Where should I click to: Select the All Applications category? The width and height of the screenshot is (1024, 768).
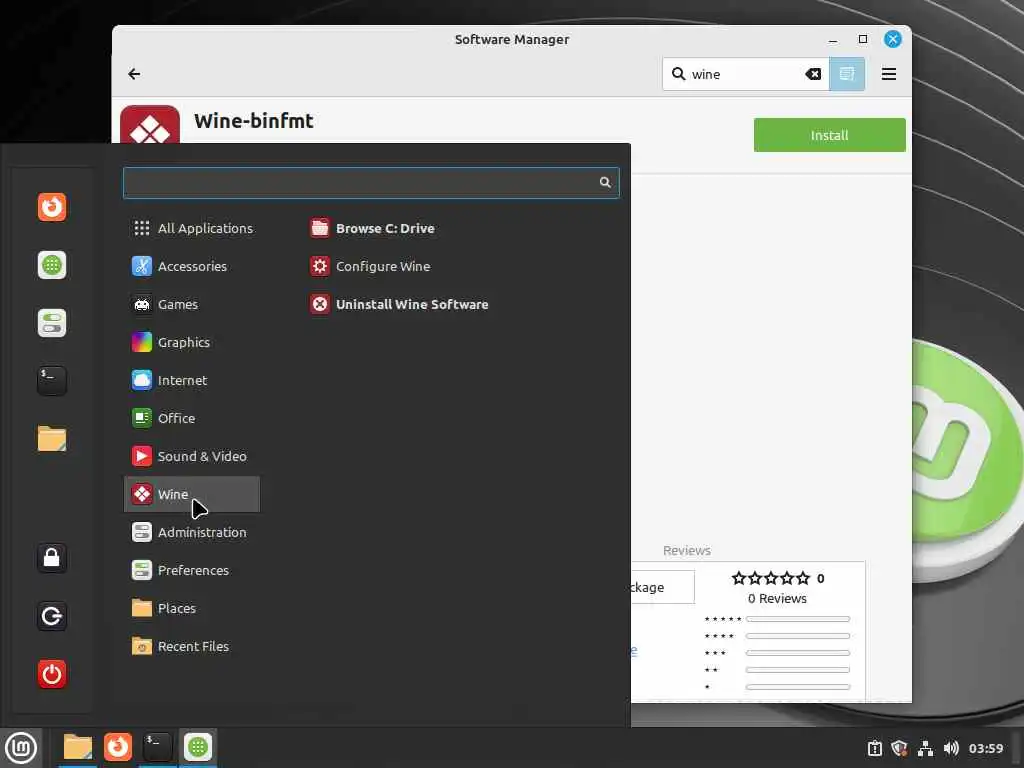pyautogui.click(x=192, y=228)
